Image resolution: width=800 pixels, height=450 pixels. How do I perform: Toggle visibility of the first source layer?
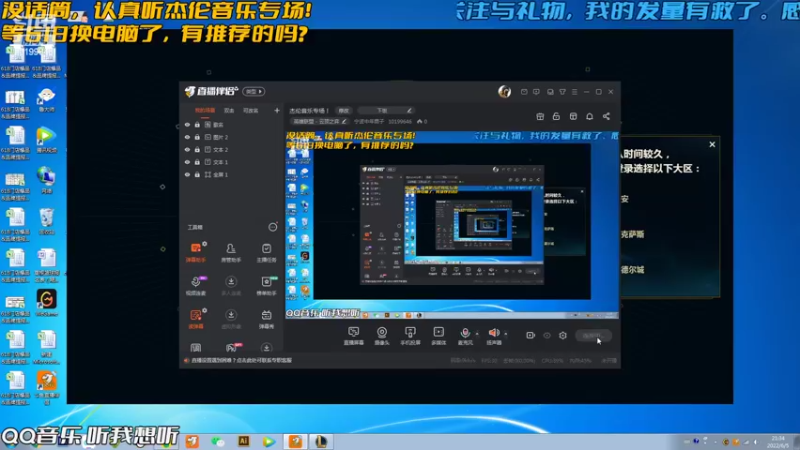[x=187, y=124]
